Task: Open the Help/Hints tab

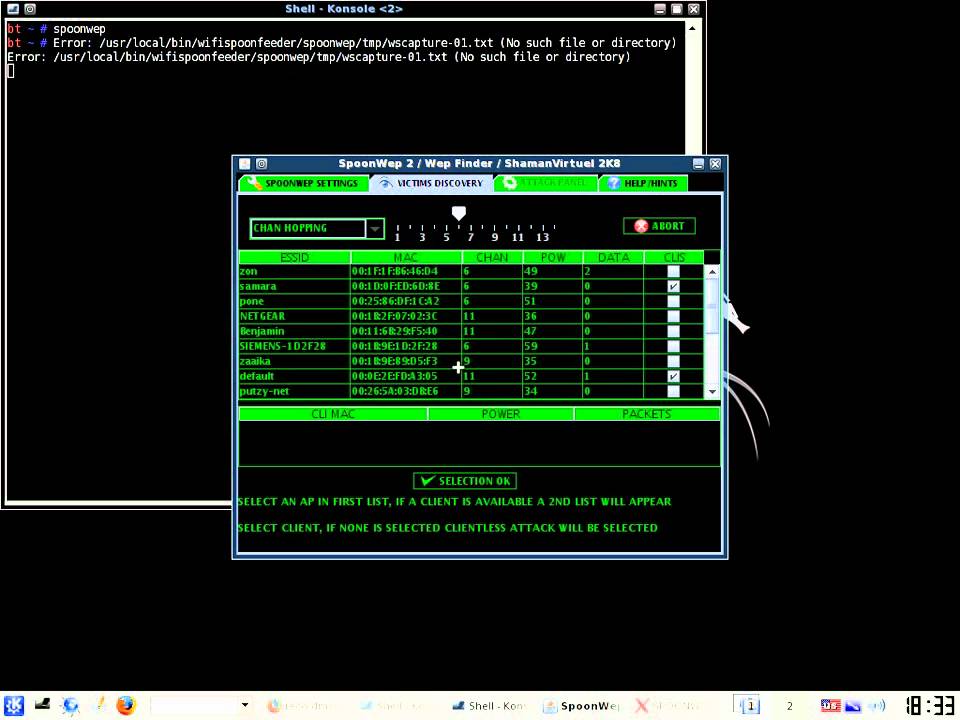Action: coord(643,183)
